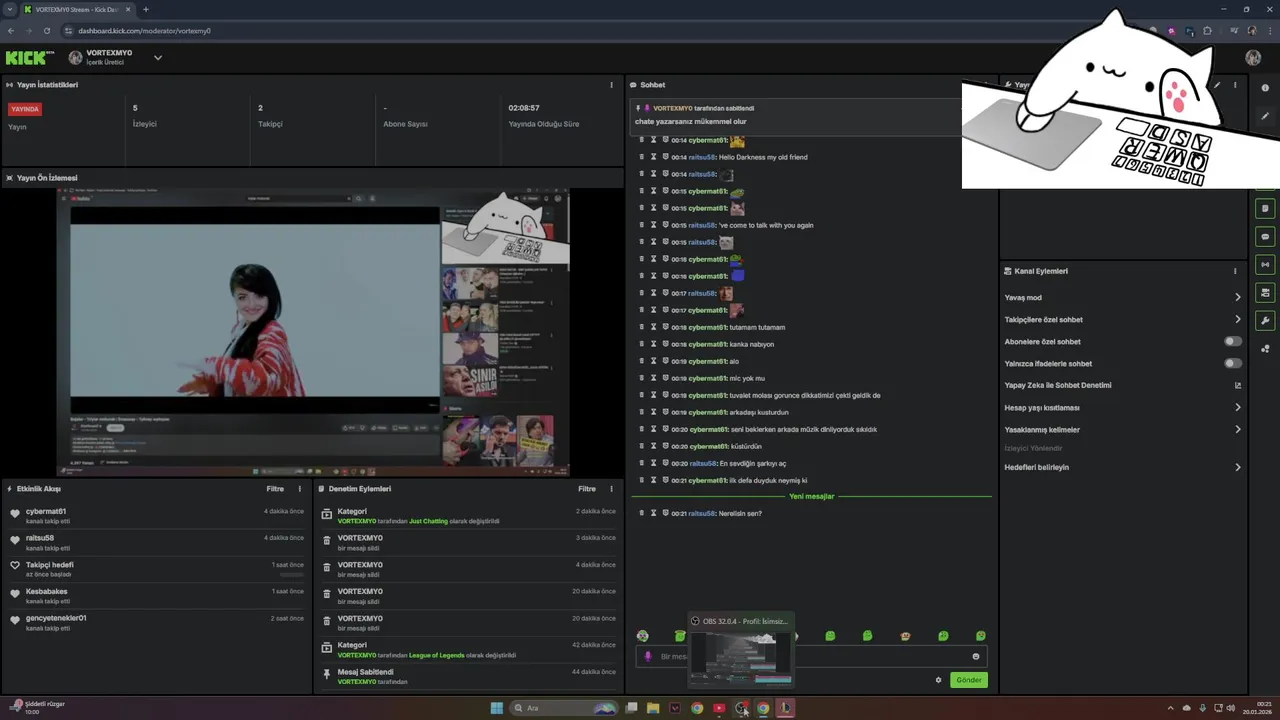Click the Windows taskbar search box
The image size is (1280, 720).
coord(565,708)
